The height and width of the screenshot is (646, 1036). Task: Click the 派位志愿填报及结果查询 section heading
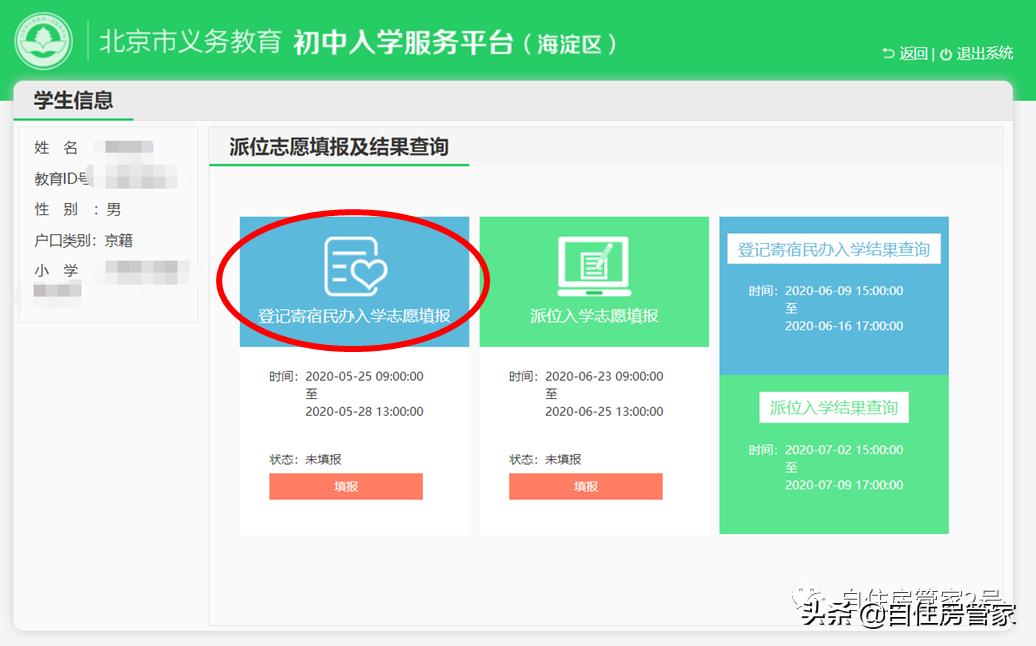click(338, 145)
